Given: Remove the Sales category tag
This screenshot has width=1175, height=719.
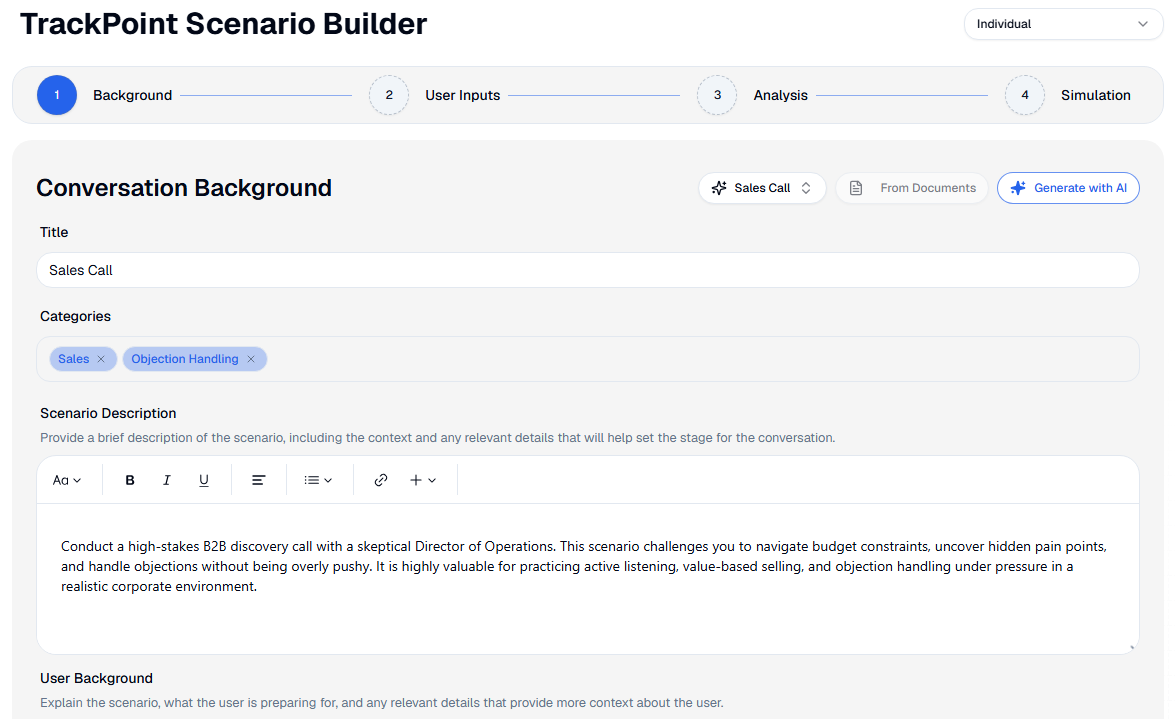Looking at the screenshot, I should [x=100, y=358].
